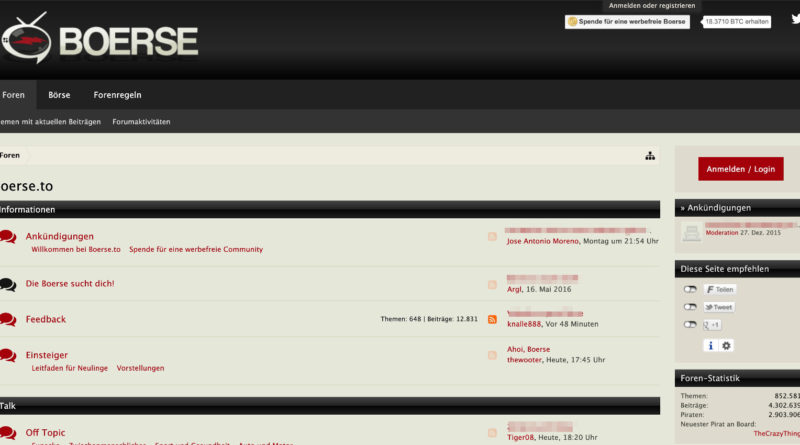Click Spende für eine werbefreie Boerse button
Image resolution: width=800 pixels, height=445 pixels.
tap(627, 21)
